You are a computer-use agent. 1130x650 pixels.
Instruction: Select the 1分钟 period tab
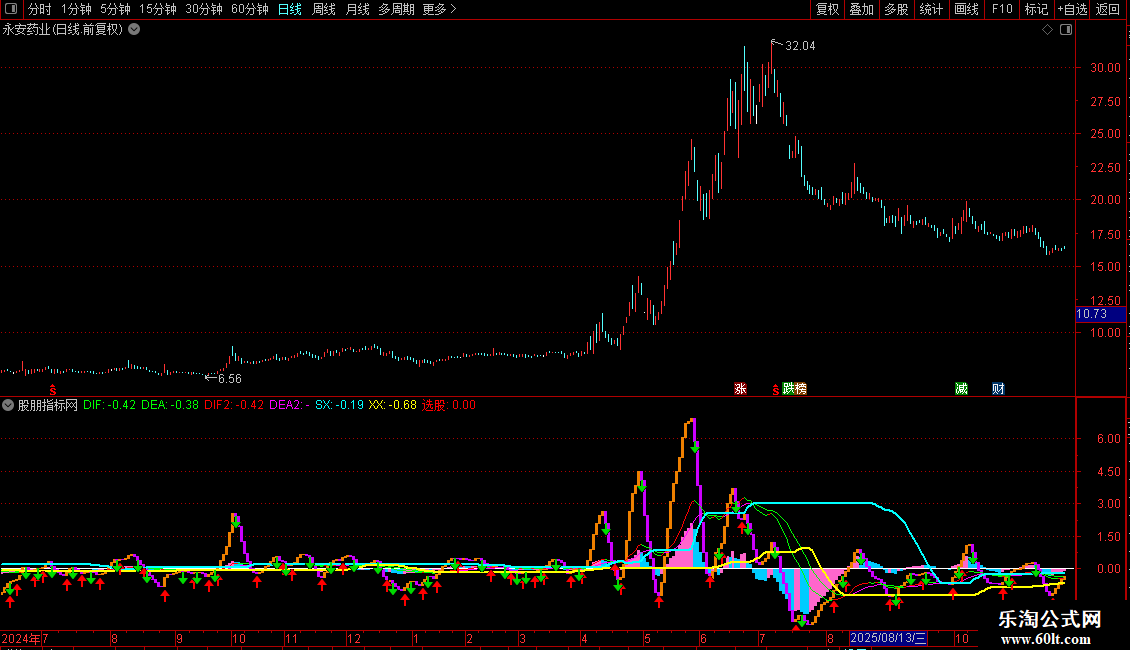pos(76,9)
